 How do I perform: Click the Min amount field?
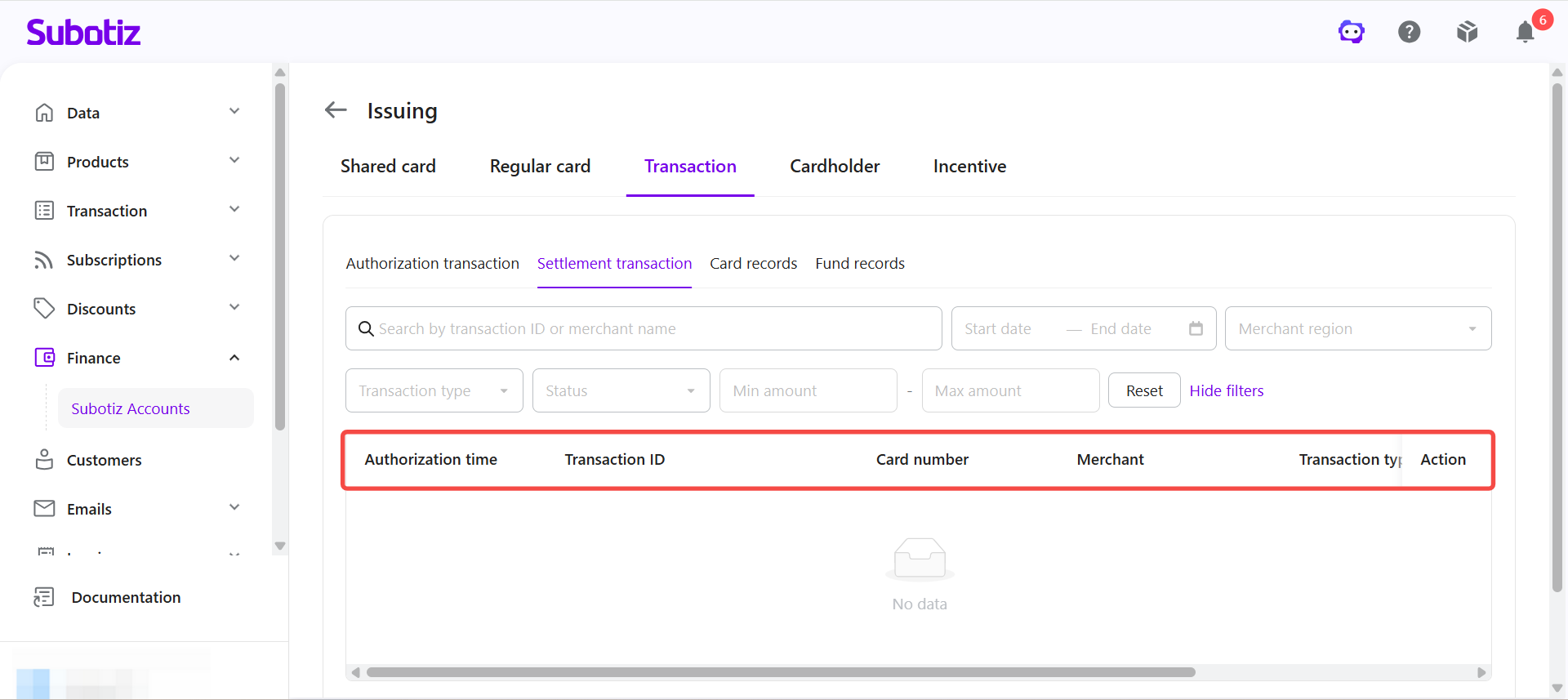[808, 390]
